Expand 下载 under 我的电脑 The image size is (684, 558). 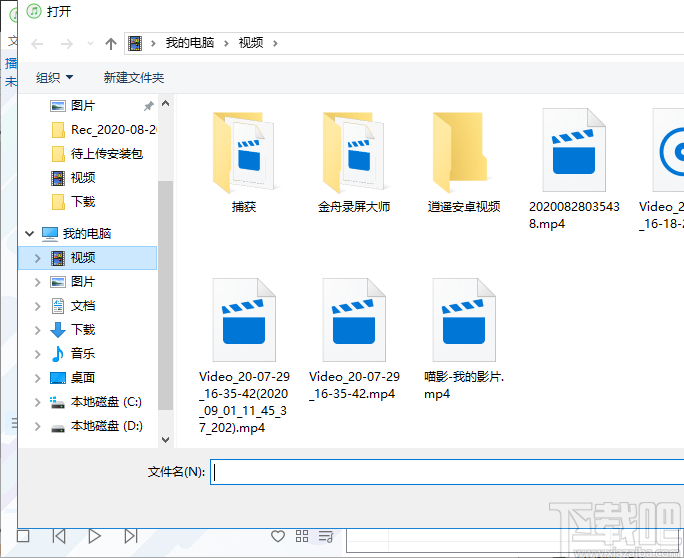point(38,330)
